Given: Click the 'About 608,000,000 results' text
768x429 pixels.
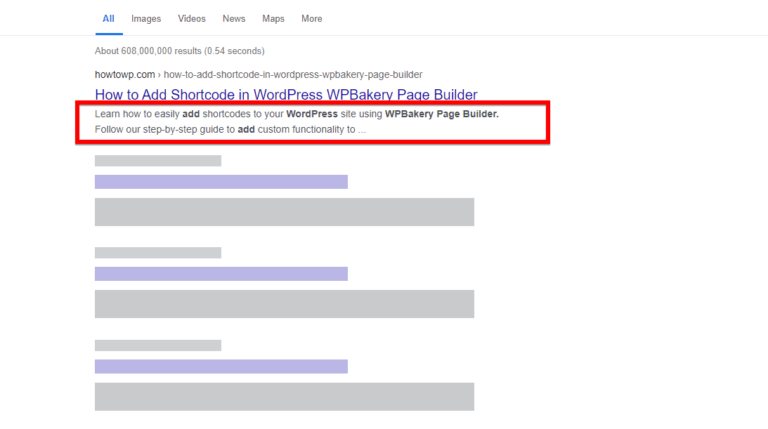Looking at the screenshot, I should pyautogui.click(x=180, y=51).
